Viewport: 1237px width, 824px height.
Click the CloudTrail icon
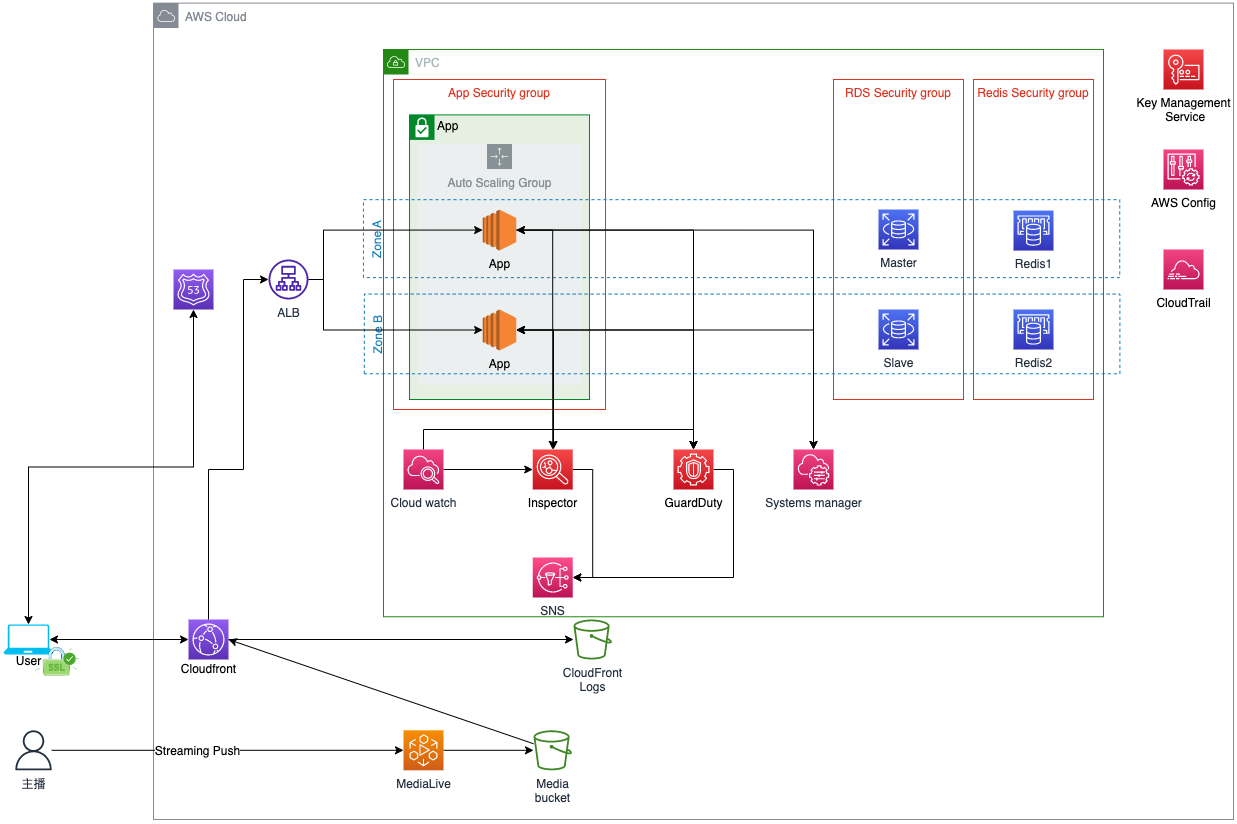[x=1183, y=270]
